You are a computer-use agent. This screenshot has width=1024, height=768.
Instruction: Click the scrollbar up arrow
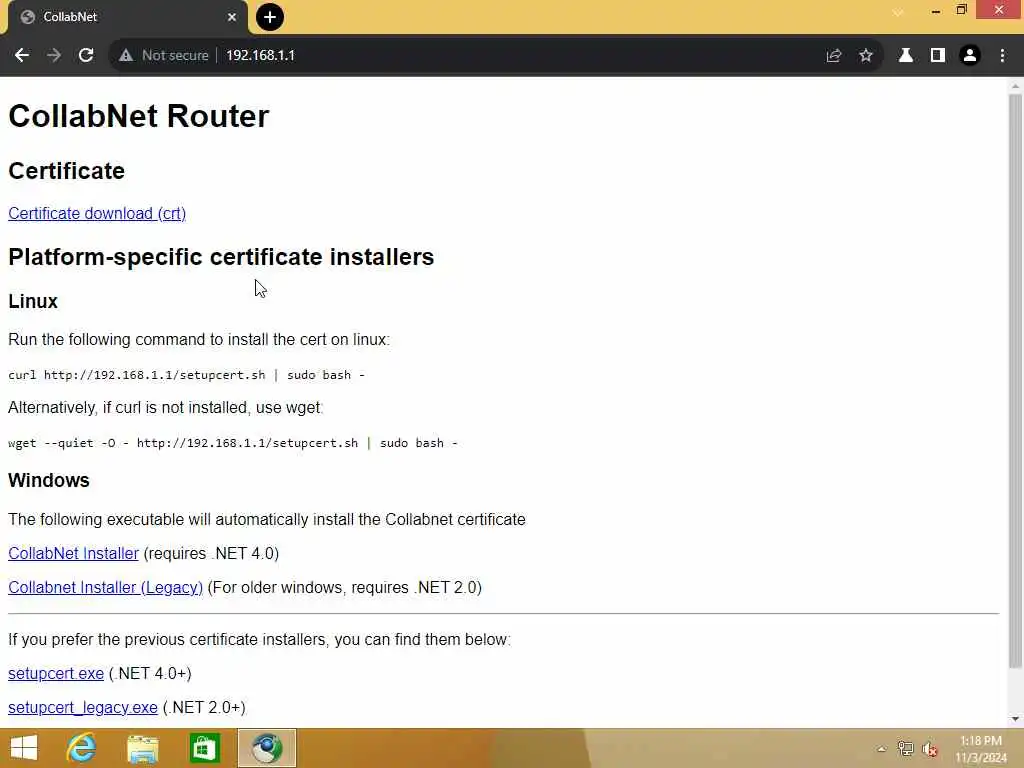(1015, 86)
